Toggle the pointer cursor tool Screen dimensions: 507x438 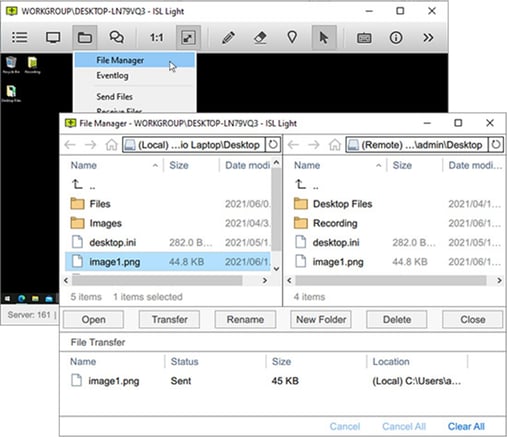tap(324, 37)
